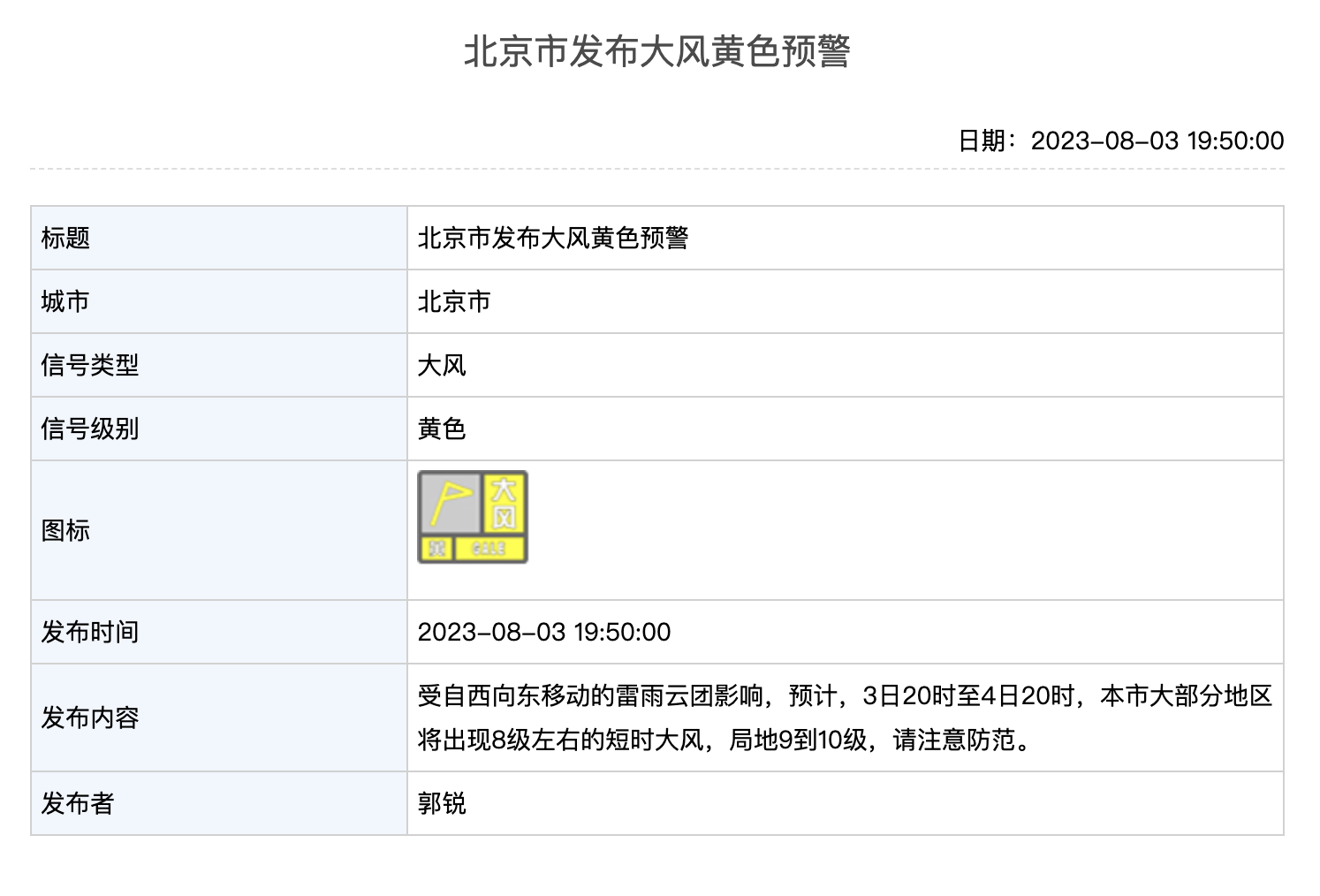Select the 信号级别 row label
Image resolution: width=1320 pixels, height=896 pixels.
click(90, 429)
